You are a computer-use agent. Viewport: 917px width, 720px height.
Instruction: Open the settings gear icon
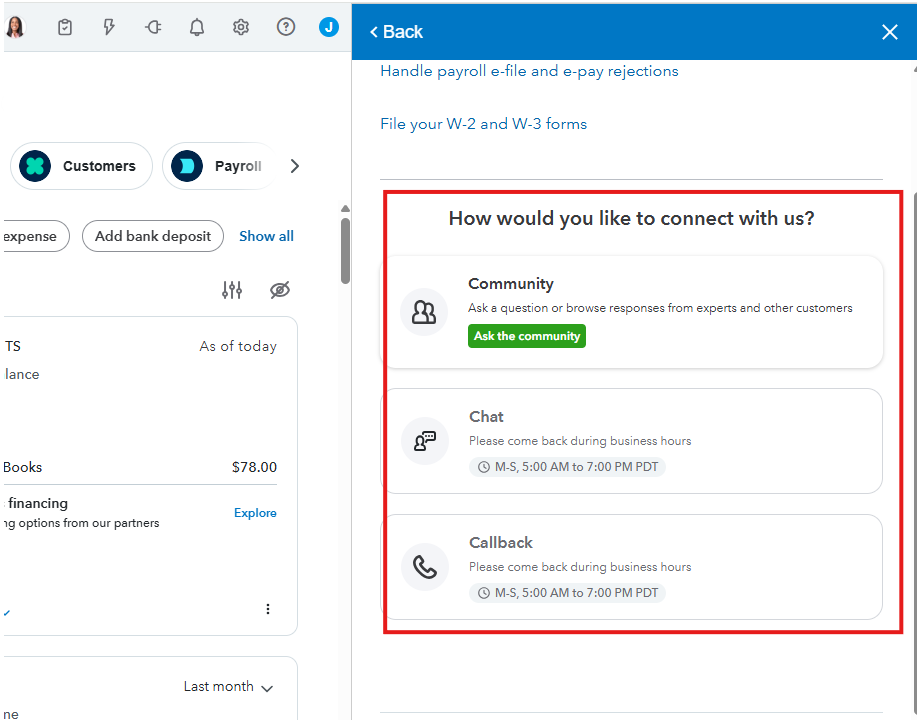[x=241, y=27]
